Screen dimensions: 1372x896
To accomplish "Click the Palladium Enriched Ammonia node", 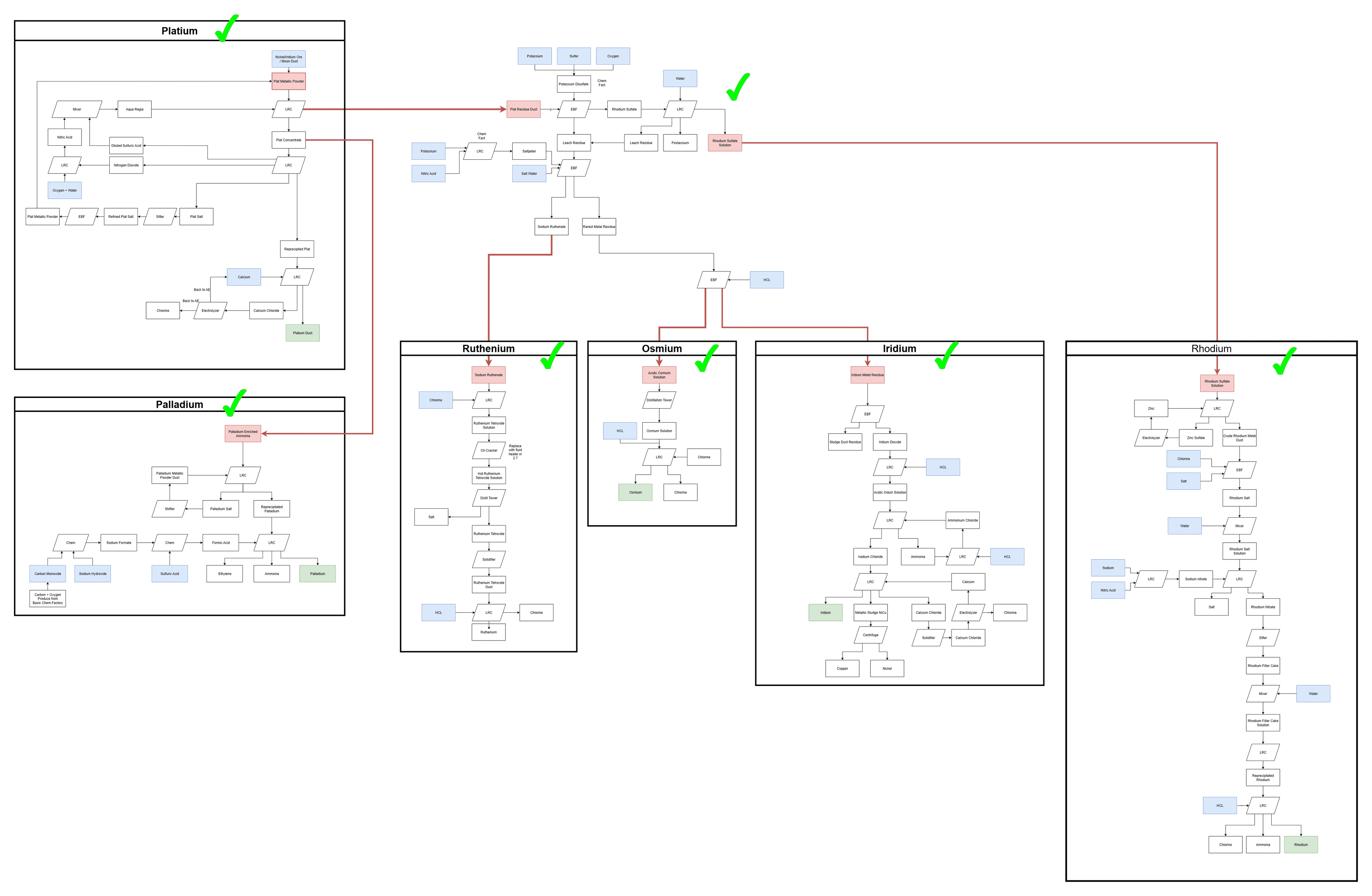I will point(243,434).
